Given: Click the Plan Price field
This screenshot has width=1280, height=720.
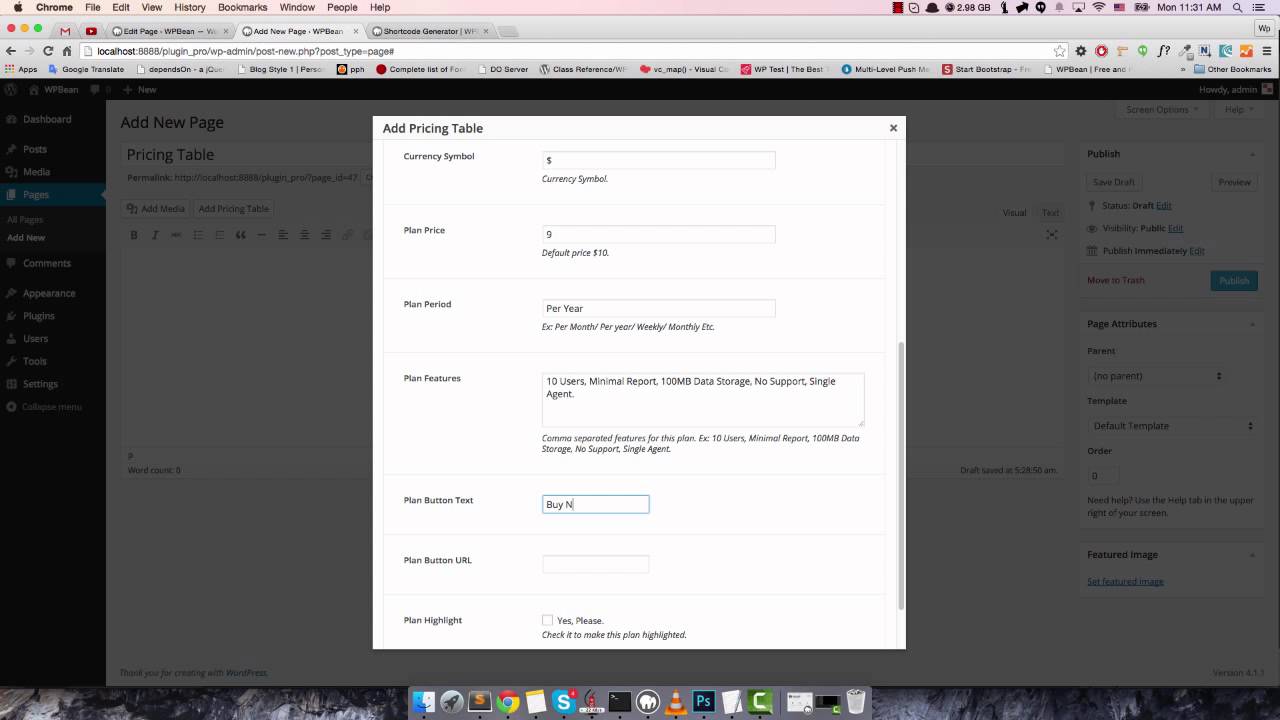Looking at the screenshot, I should point(658,234).
